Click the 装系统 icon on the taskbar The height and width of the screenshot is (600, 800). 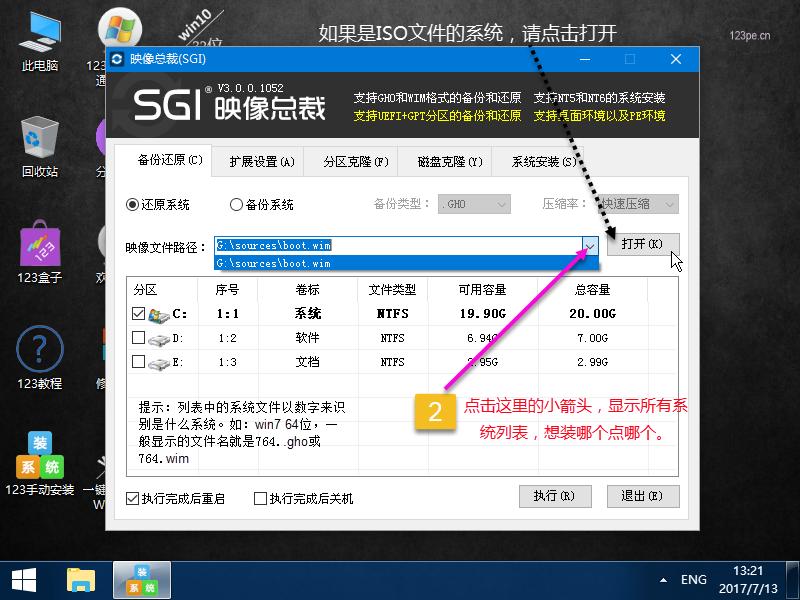coord(140,578)
